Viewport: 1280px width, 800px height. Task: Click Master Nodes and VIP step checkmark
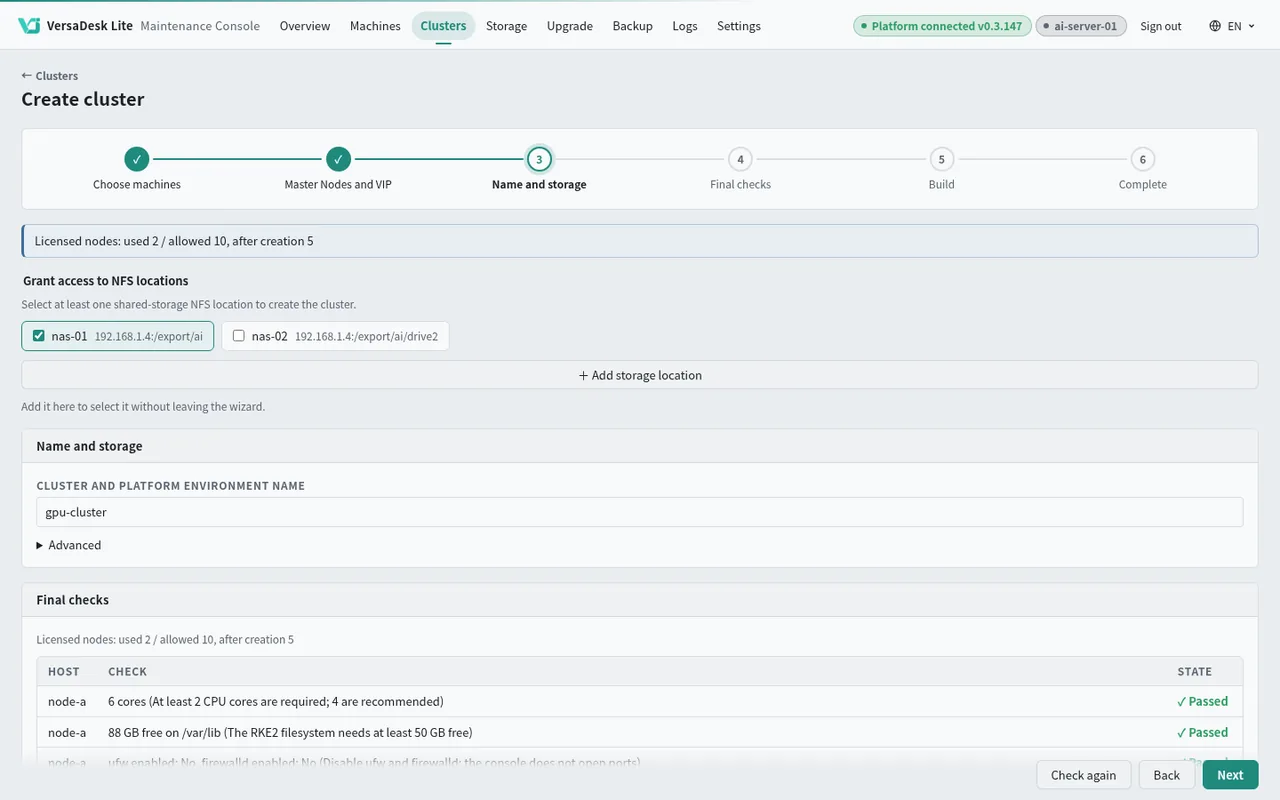[338, 159]
